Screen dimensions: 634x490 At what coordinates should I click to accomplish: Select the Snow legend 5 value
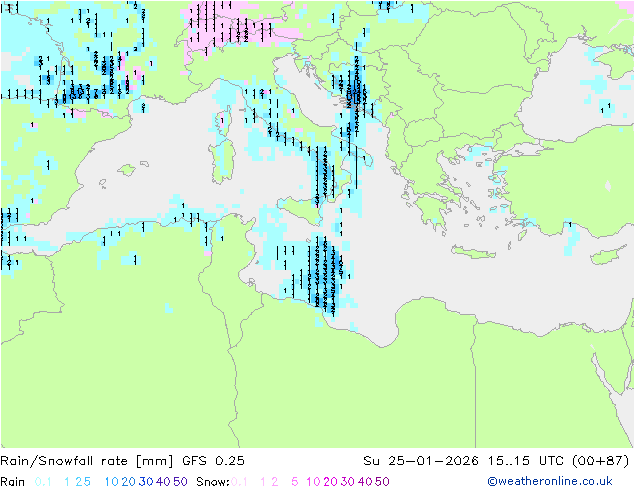(295, 482)
